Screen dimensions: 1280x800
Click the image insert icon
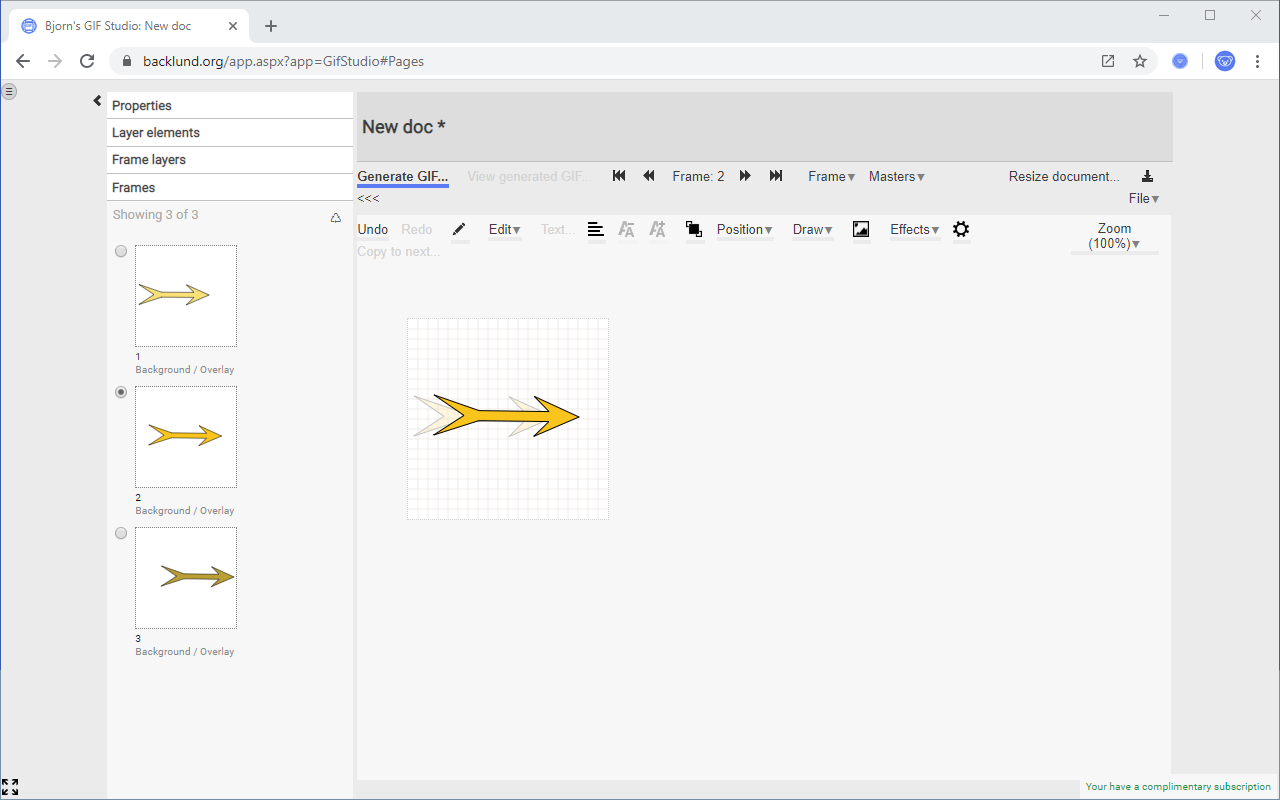[x=861, y=230]
